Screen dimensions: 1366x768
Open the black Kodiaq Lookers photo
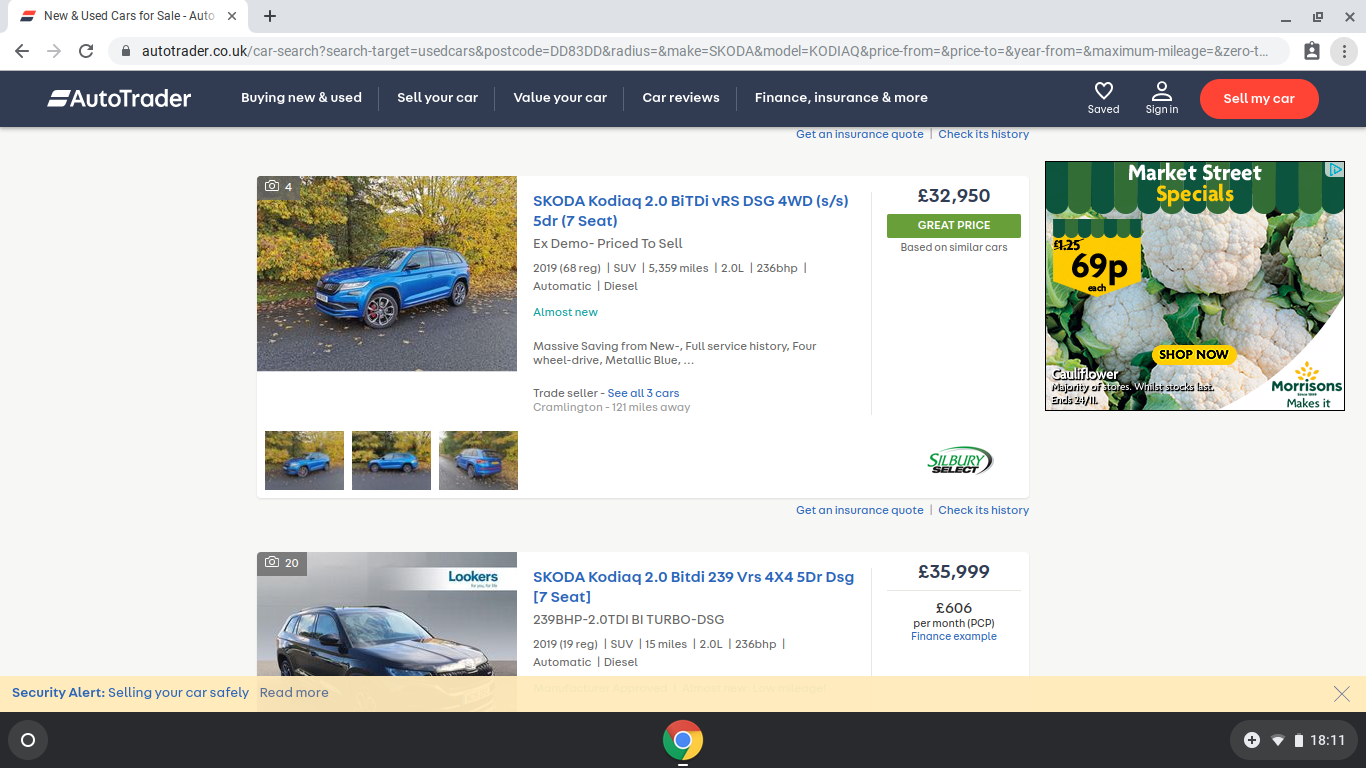[387, 632]
